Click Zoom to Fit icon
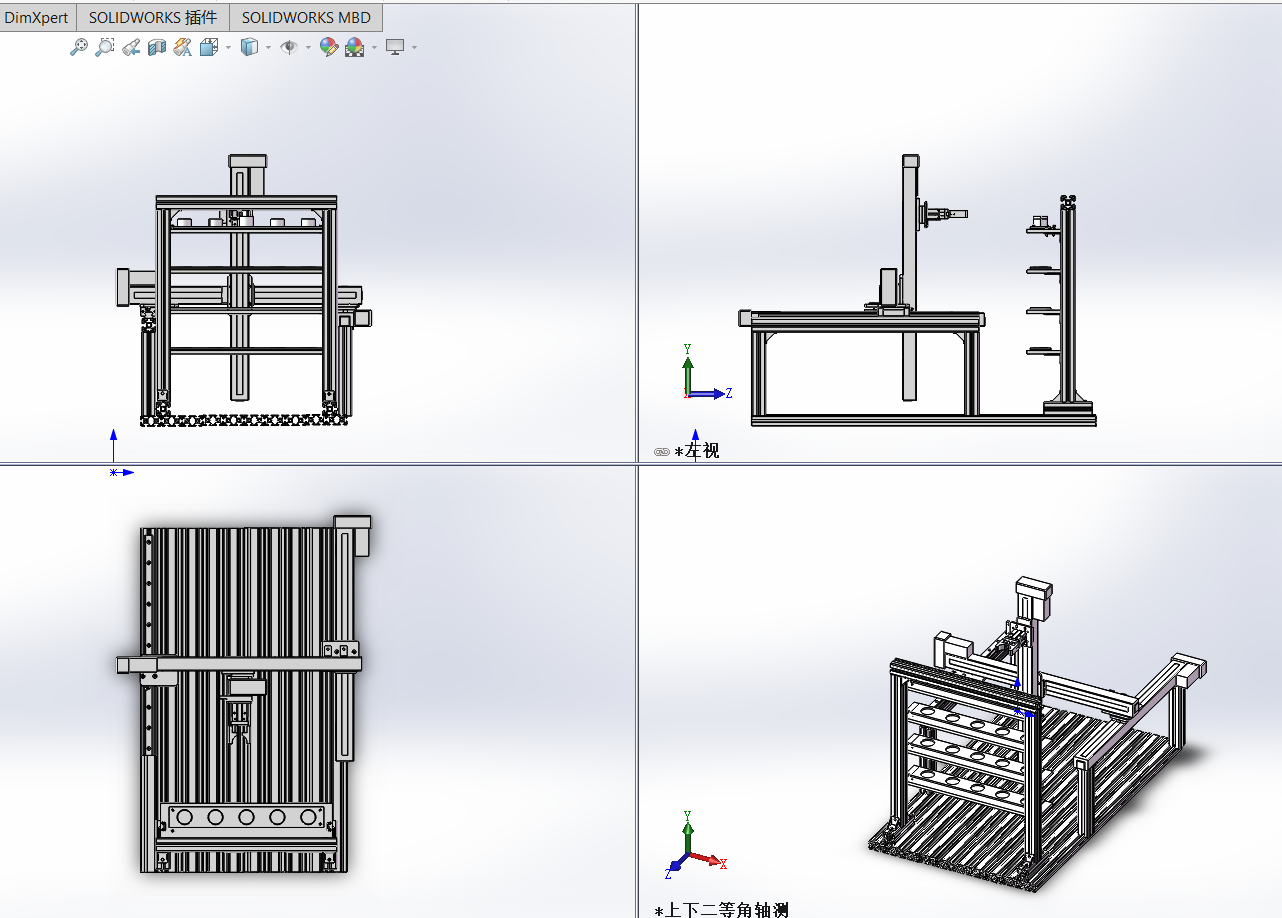The width and height of the screenshot is (1282, 918). click(x=79, y=47)
